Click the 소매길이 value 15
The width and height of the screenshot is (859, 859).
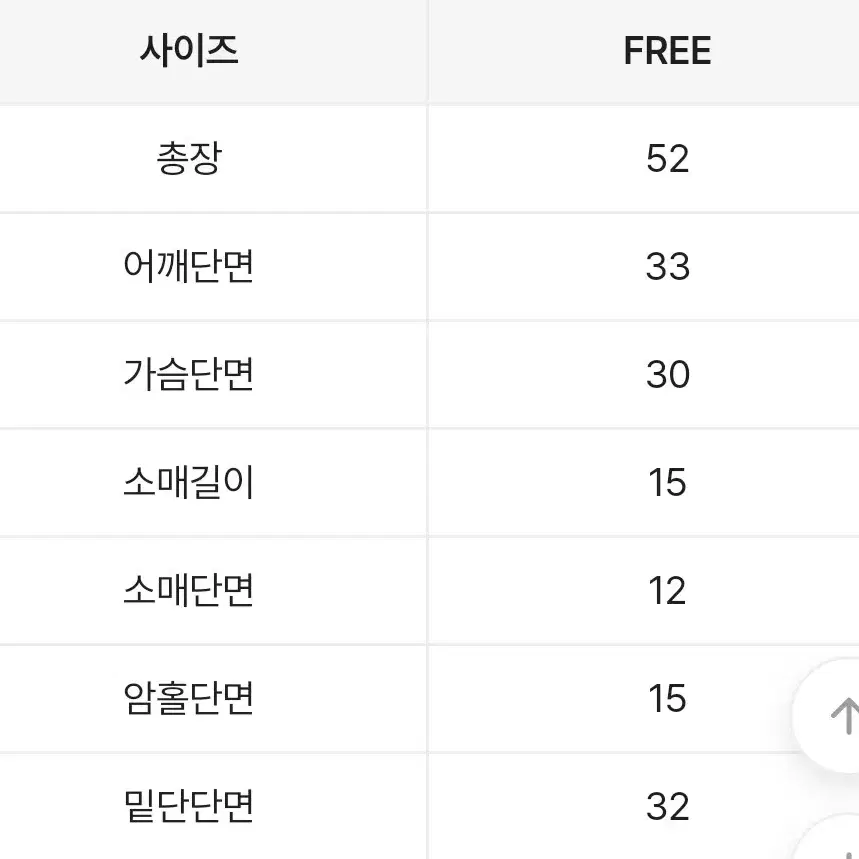667,482
